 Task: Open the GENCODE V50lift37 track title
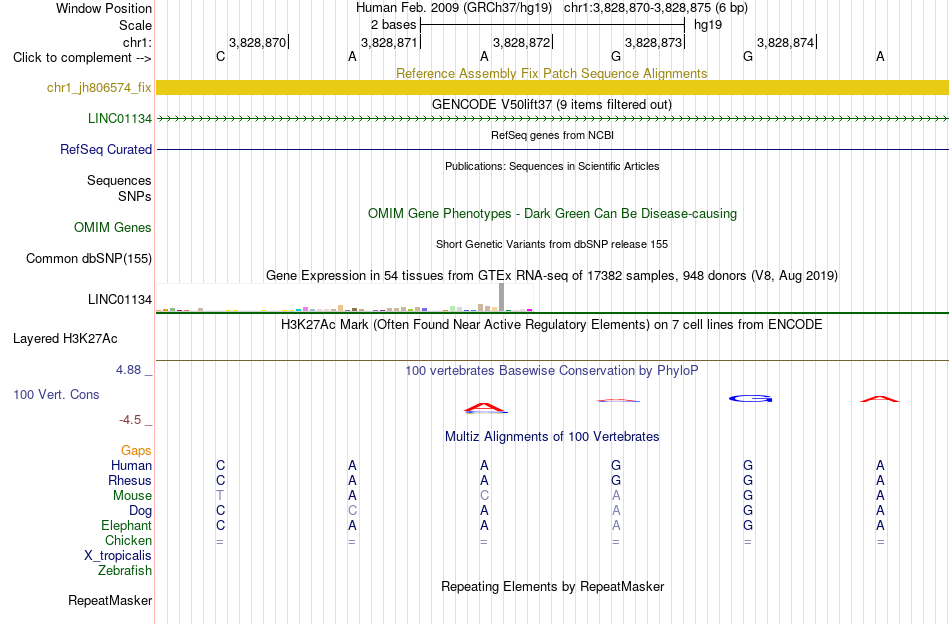[551, 105]
